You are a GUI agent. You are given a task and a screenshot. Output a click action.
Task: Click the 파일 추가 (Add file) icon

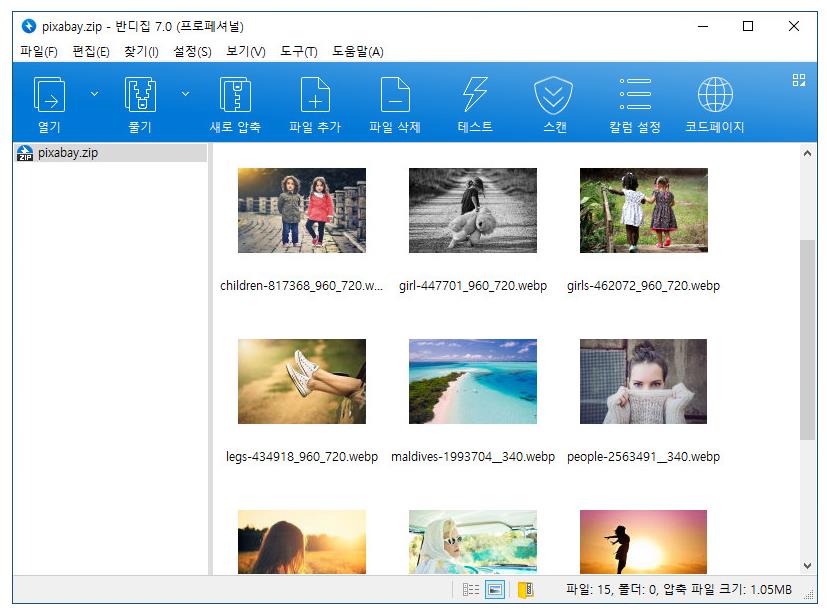click(x=315, y=95)
